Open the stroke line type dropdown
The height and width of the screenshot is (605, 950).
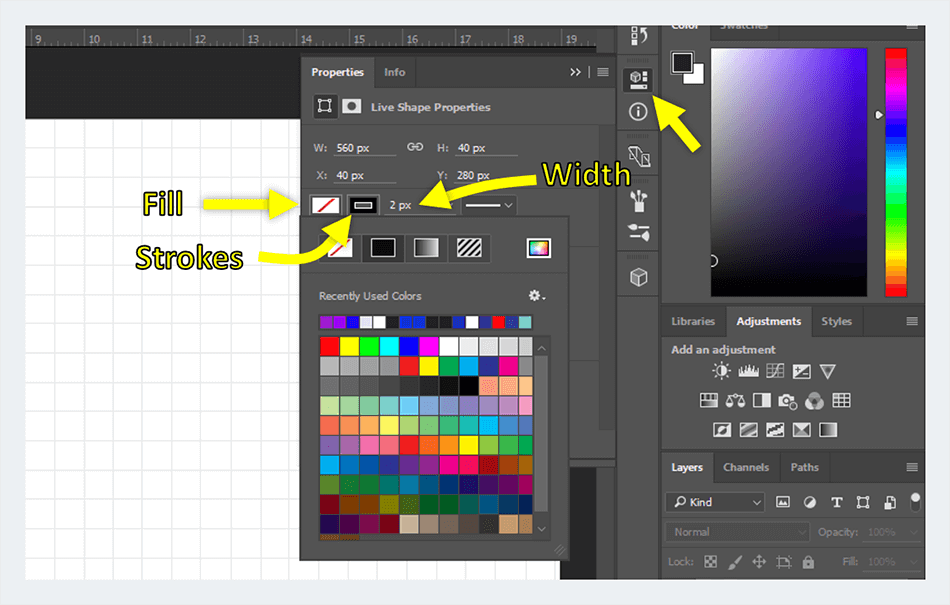pyautogui.click(x=488, y=205)
